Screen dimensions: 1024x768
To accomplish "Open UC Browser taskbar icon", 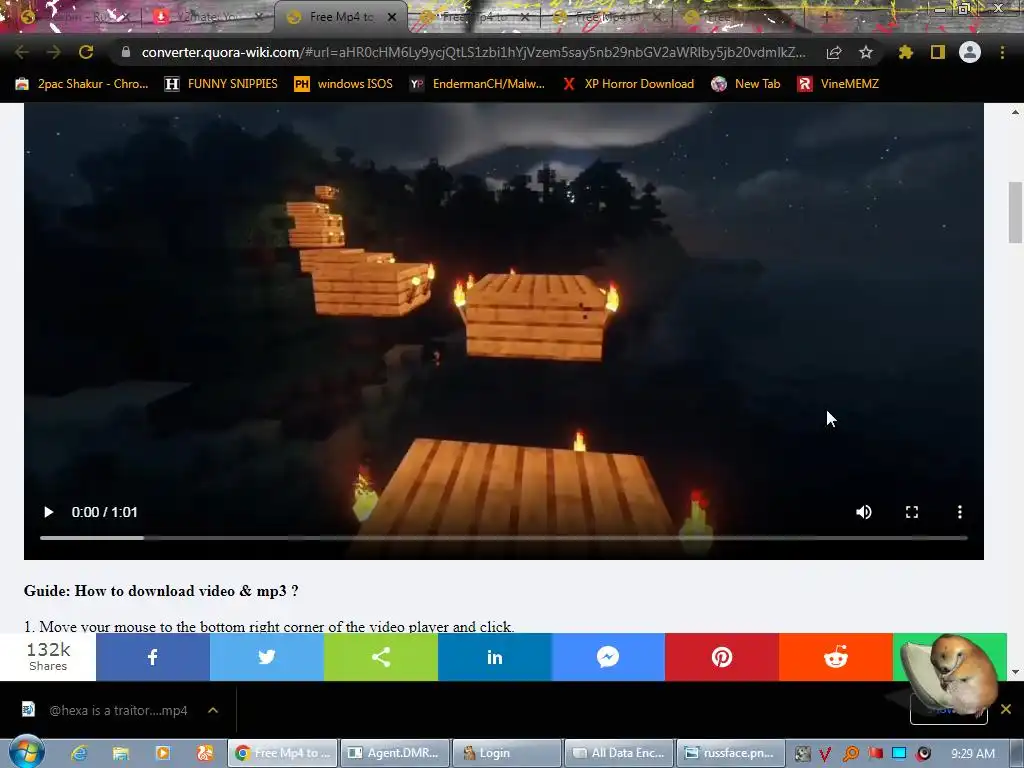I will [205, 753].
